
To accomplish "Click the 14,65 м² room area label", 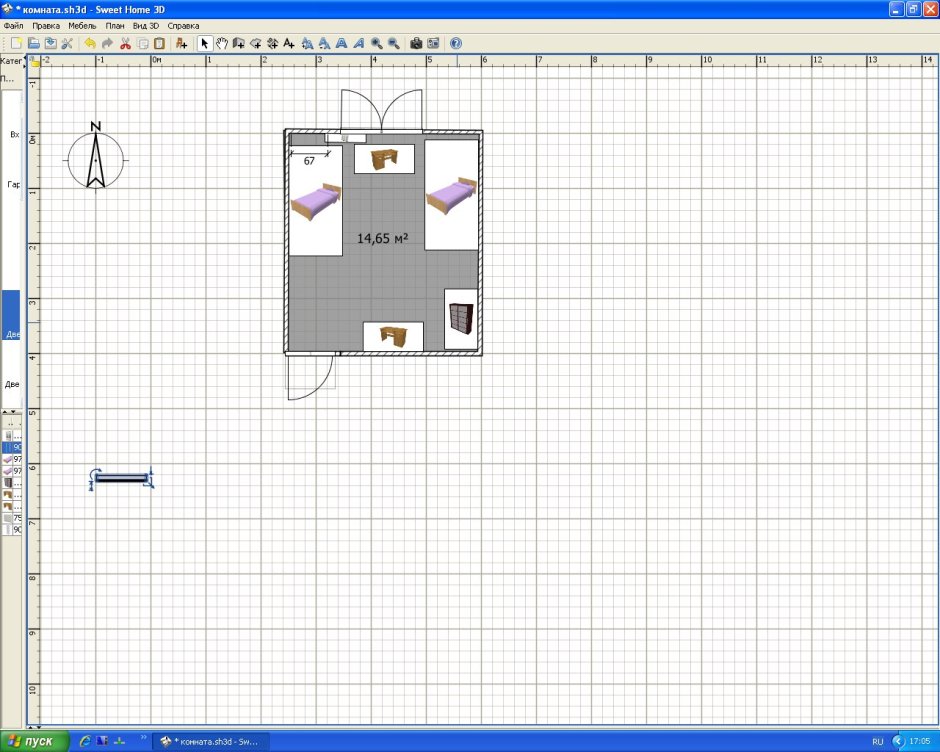I will 382,238.
